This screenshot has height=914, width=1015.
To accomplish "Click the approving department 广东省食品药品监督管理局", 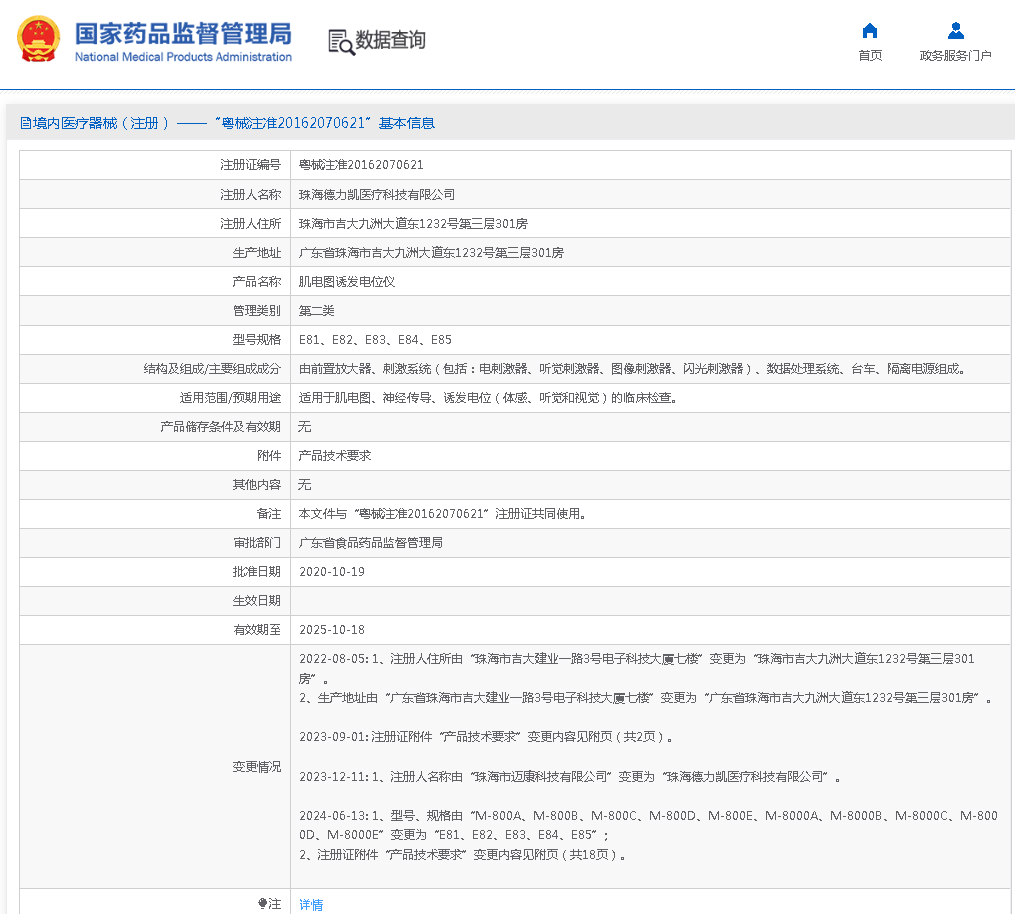I will coord(371,543).
